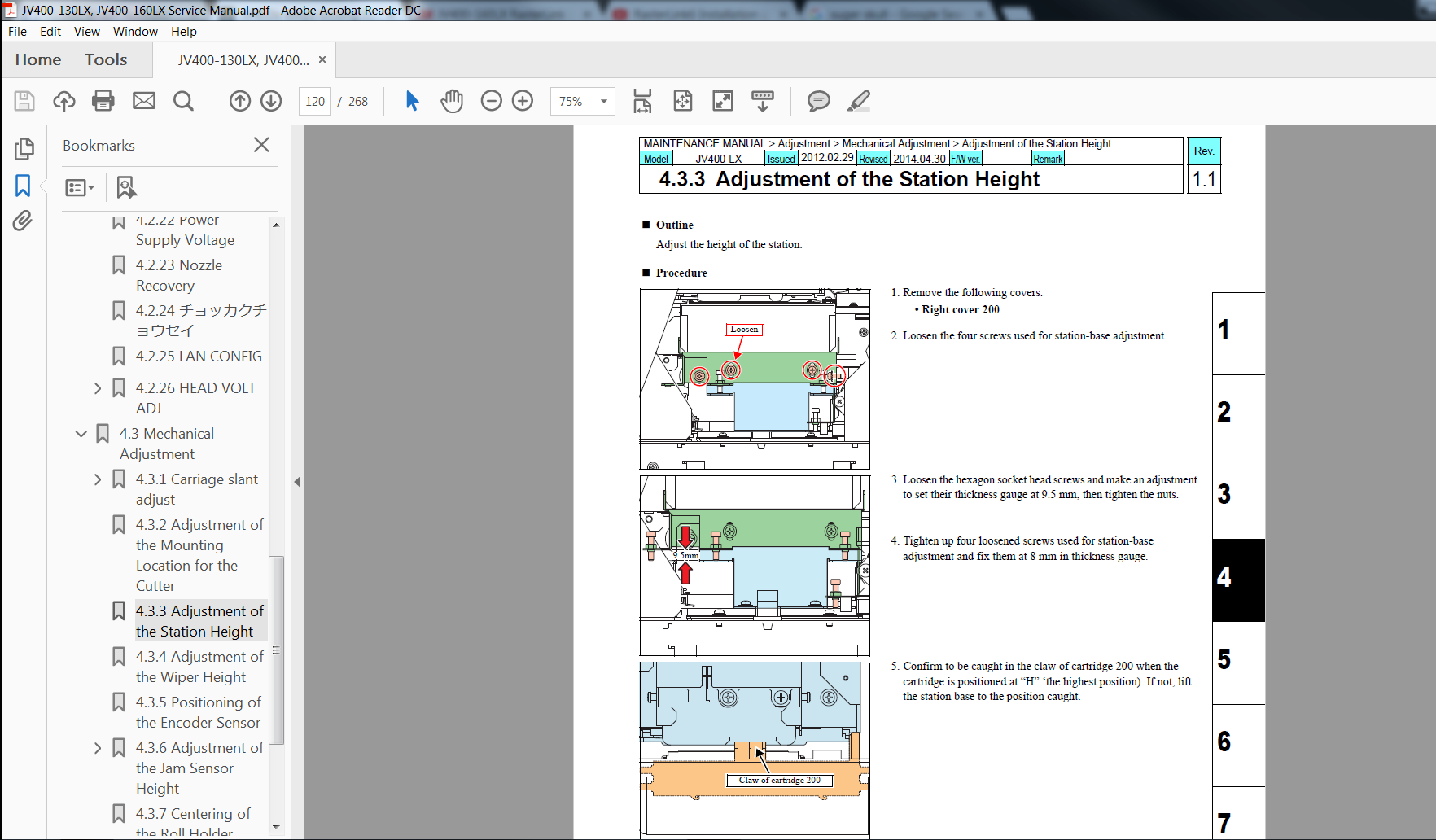
Task: Open the File menu
Action: coord(17,31)
